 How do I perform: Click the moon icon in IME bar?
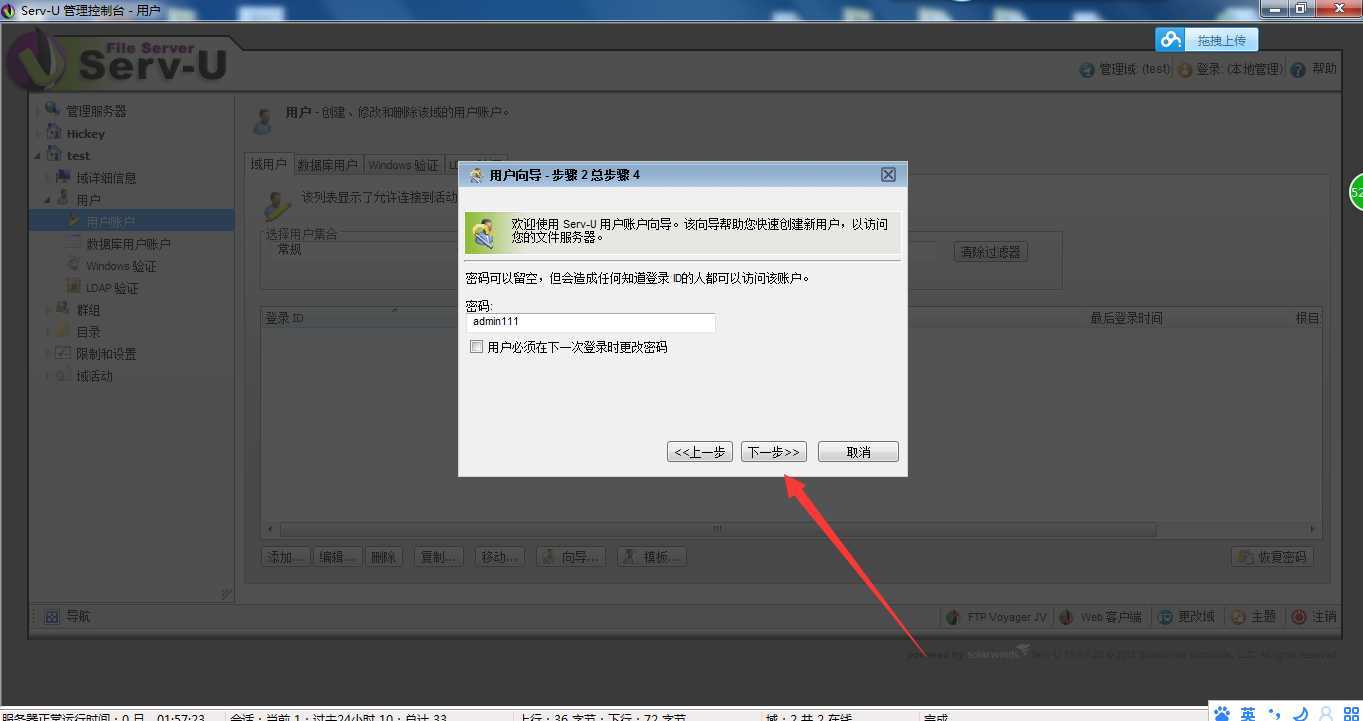1300,714
